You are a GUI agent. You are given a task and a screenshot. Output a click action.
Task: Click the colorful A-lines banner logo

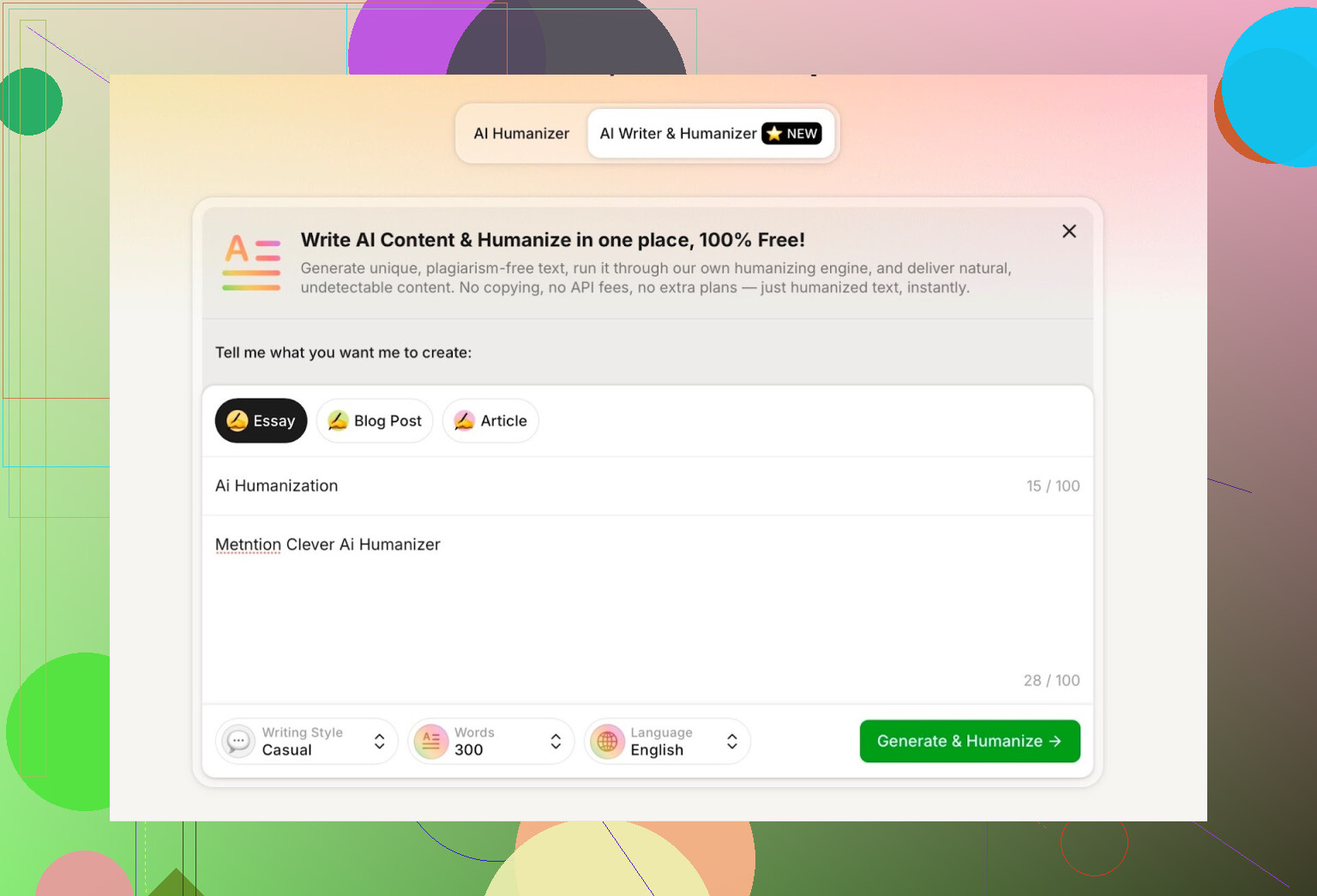[x=251, y=262]
